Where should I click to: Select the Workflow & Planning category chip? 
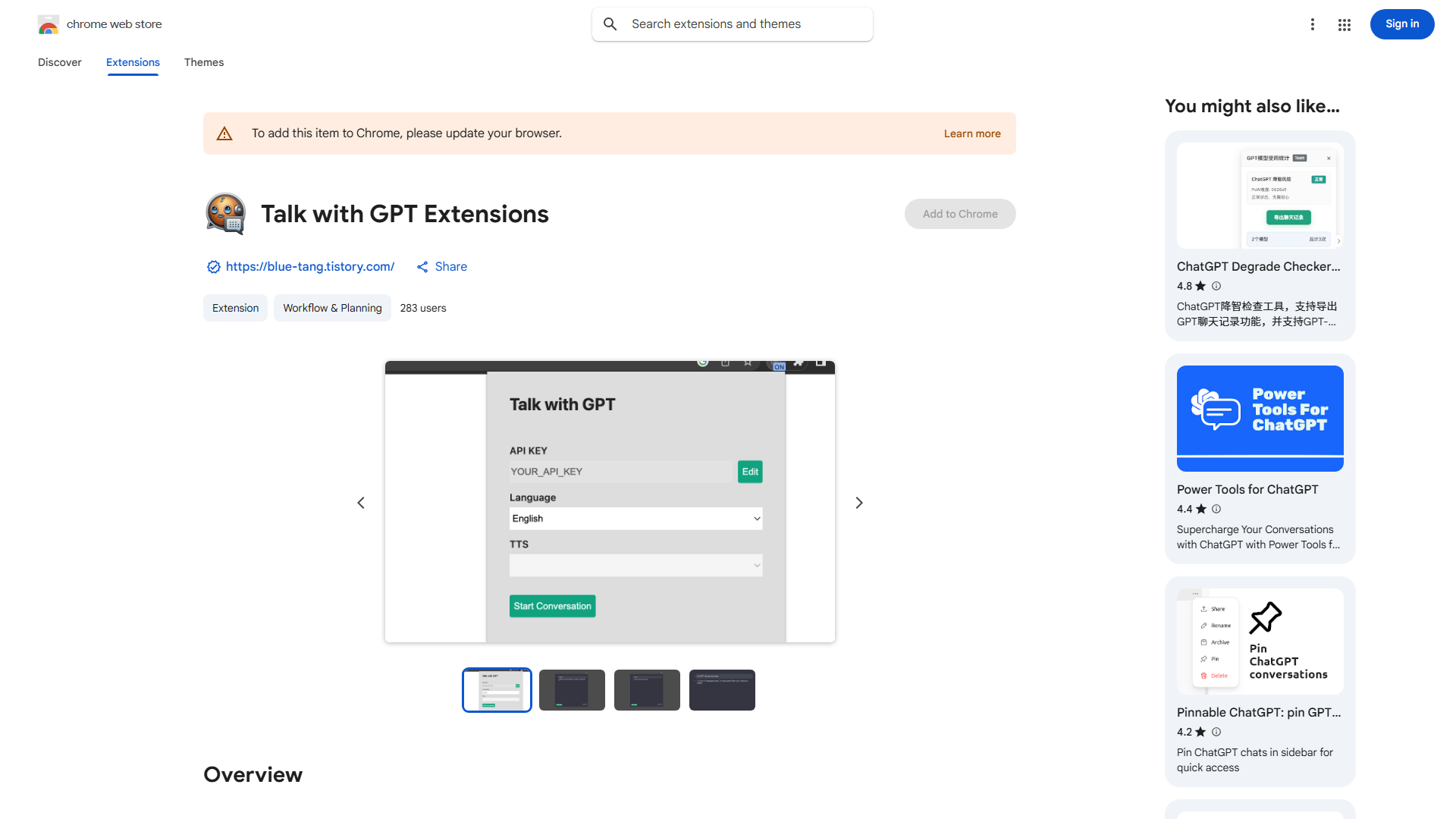(x=332, y=308)
